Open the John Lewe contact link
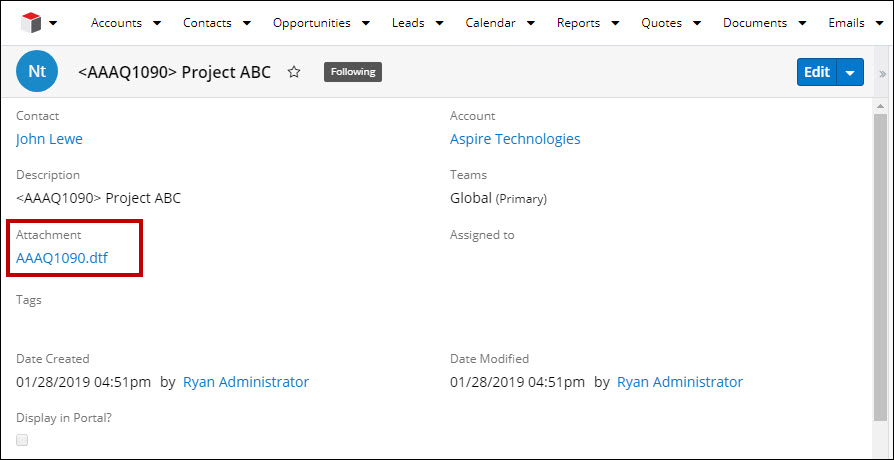Image resolution: width=894 pixels, height=460 pixels. [x=49, y=139]
